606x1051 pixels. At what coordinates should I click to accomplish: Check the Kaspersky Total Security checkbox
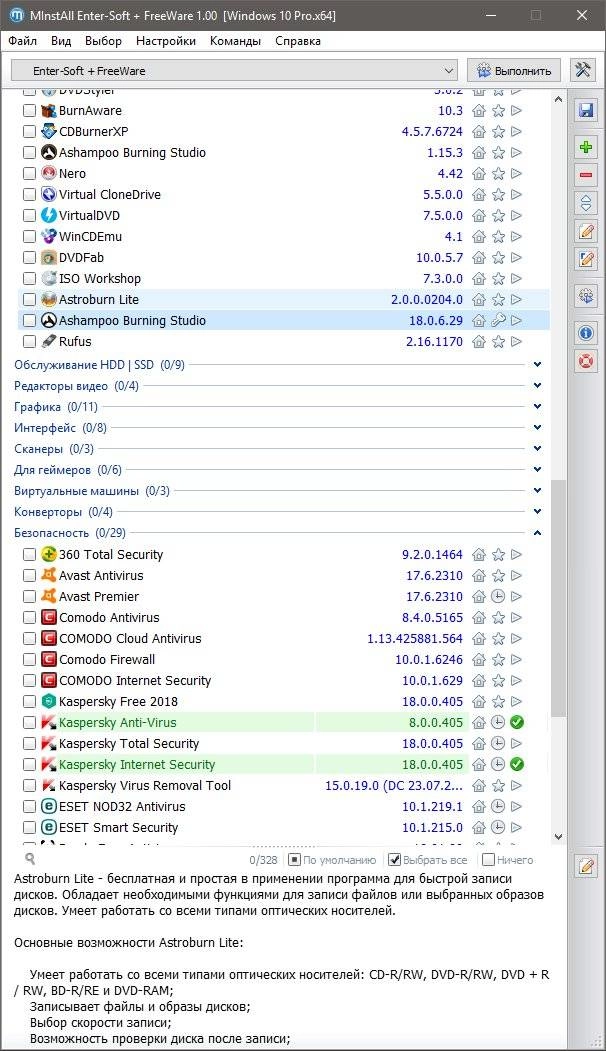[x=29, y=743]
